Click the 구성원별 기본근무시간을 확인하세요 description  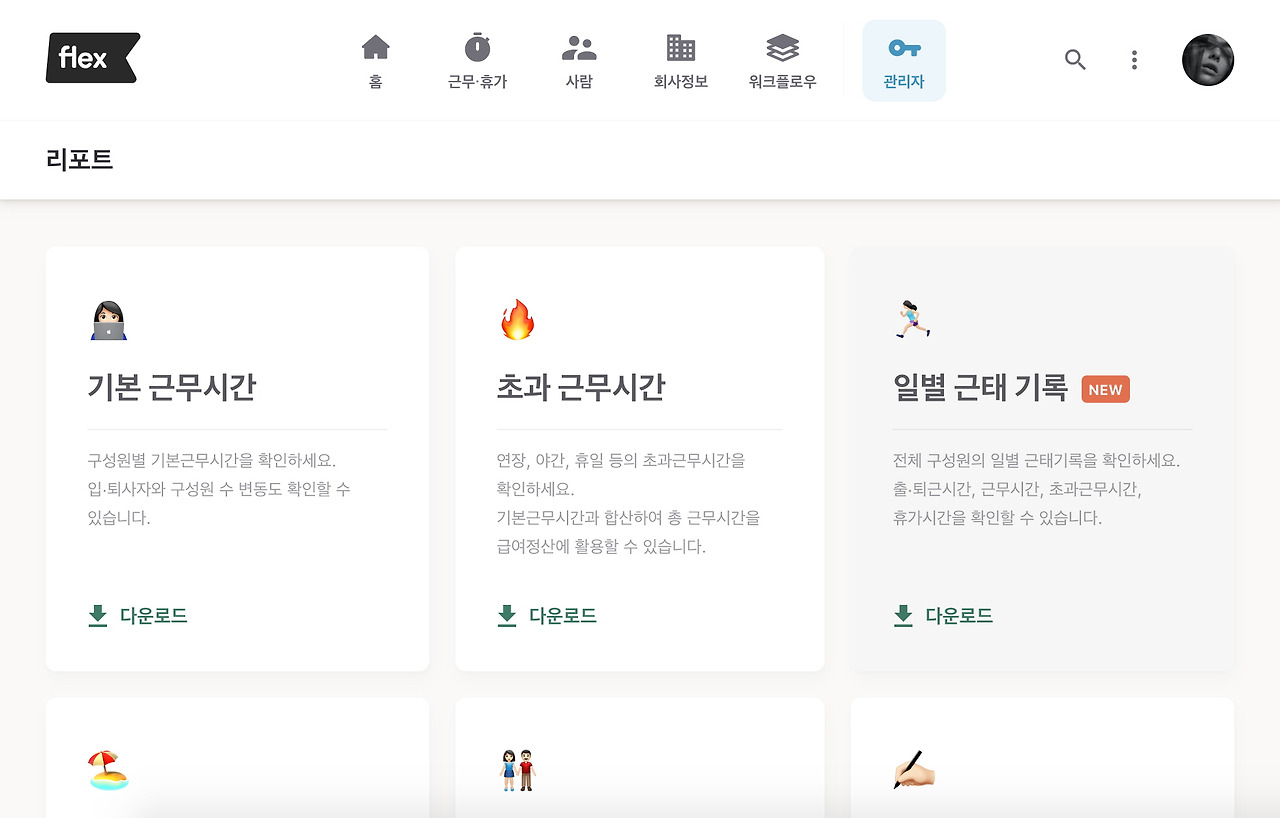click(212, 461)
